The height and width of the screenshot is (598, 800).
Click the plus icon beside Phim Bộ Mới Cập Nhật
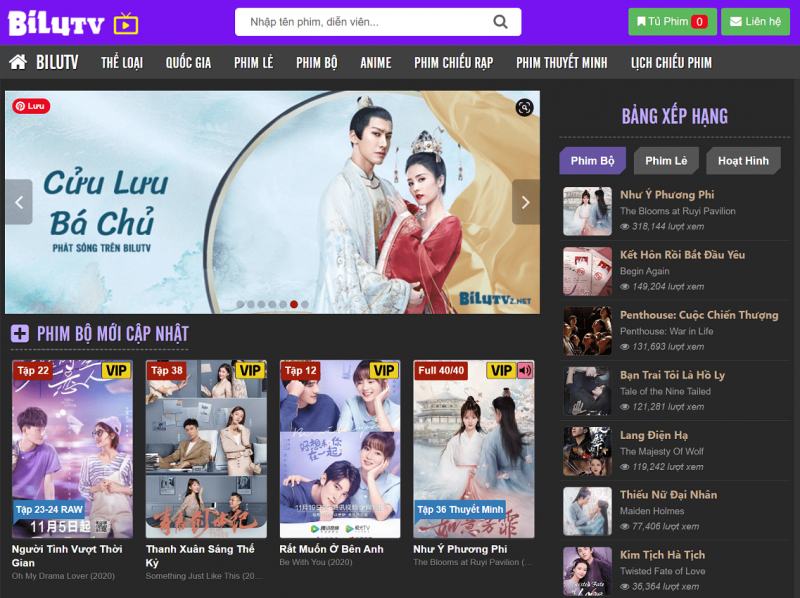pyautogui.click(x=20, y=333)
